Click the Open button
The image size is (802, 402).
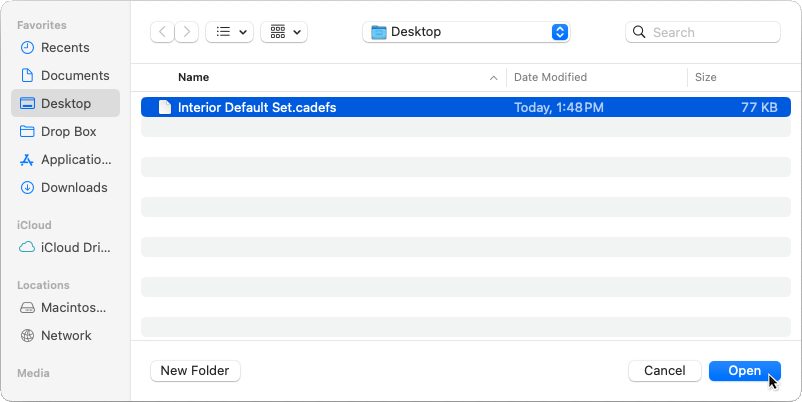(x=745, y=371)
